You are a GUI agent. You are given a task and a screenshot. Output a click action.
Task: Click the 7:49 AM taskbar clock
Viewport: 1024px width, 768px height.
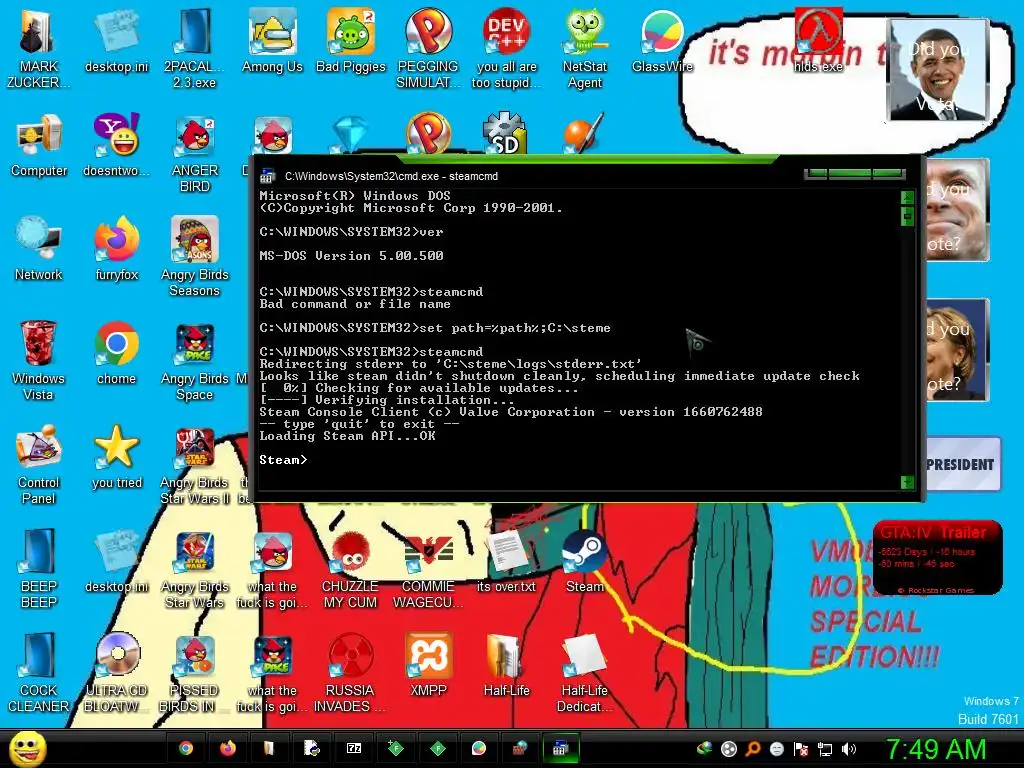(935, 750)
